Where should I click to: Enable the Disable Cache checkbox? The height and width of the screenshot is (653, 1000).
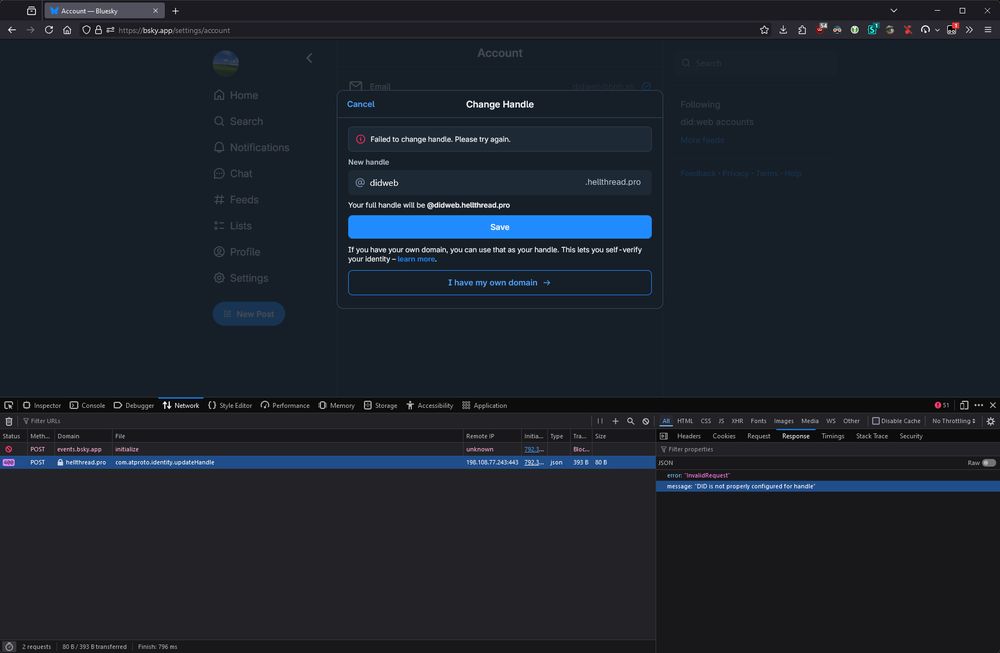click(x=876, y=421)
